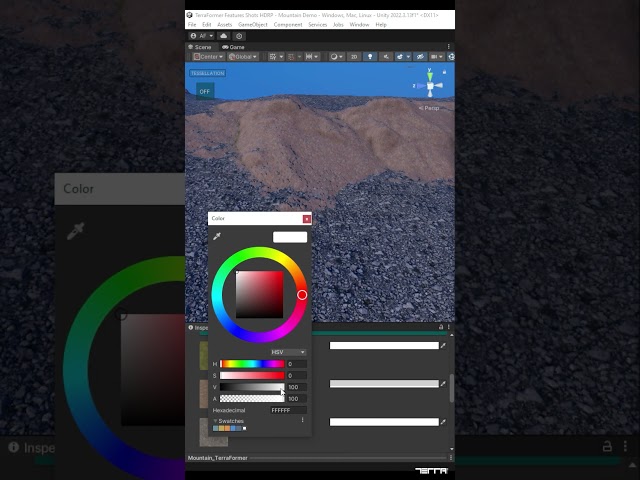640x480 pixels.
Task: Select the orange swatch
Action: click(x=227, y=428)
